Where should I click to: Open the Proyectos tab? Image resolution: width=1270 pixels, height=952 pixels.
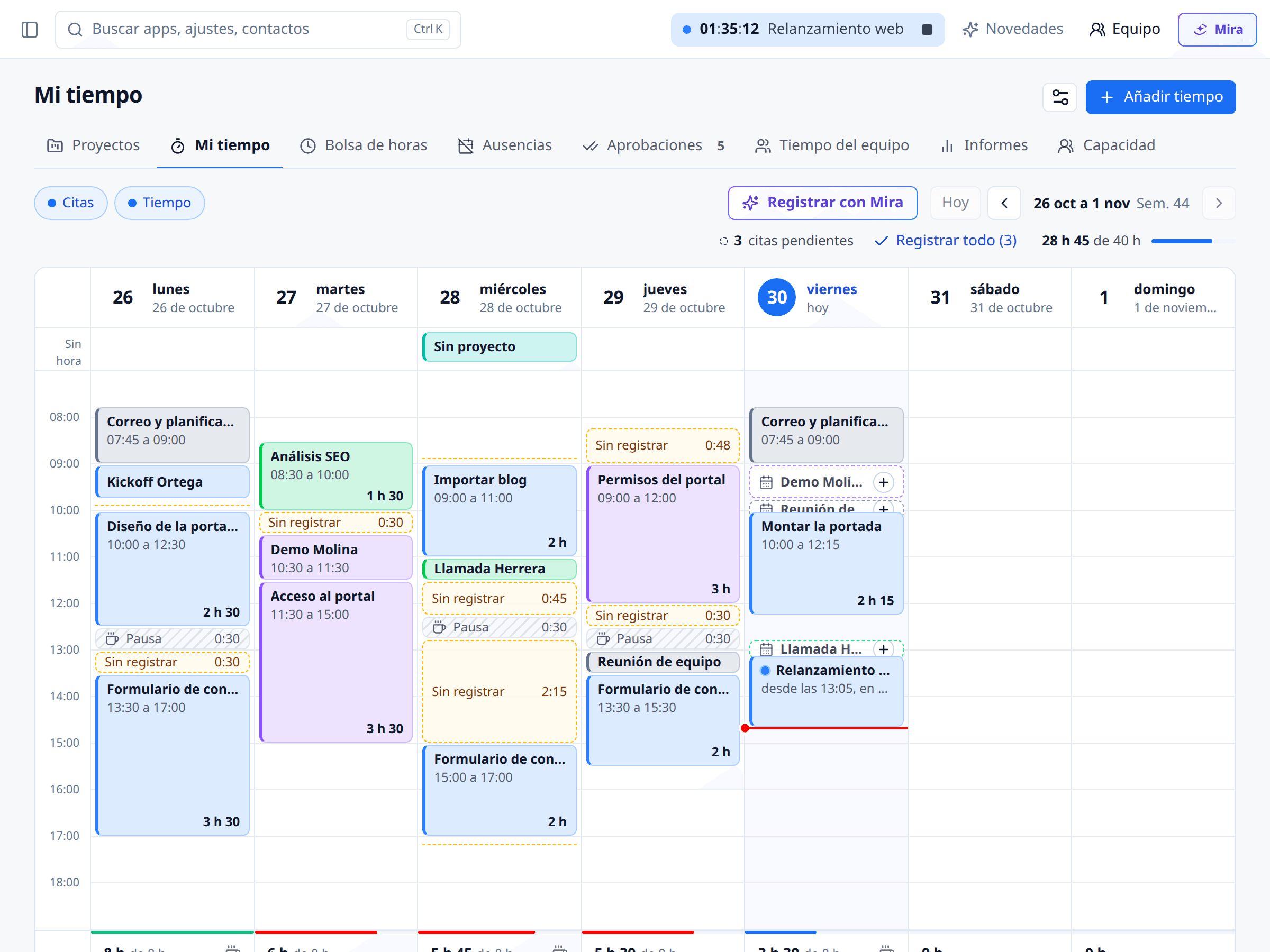93,145
